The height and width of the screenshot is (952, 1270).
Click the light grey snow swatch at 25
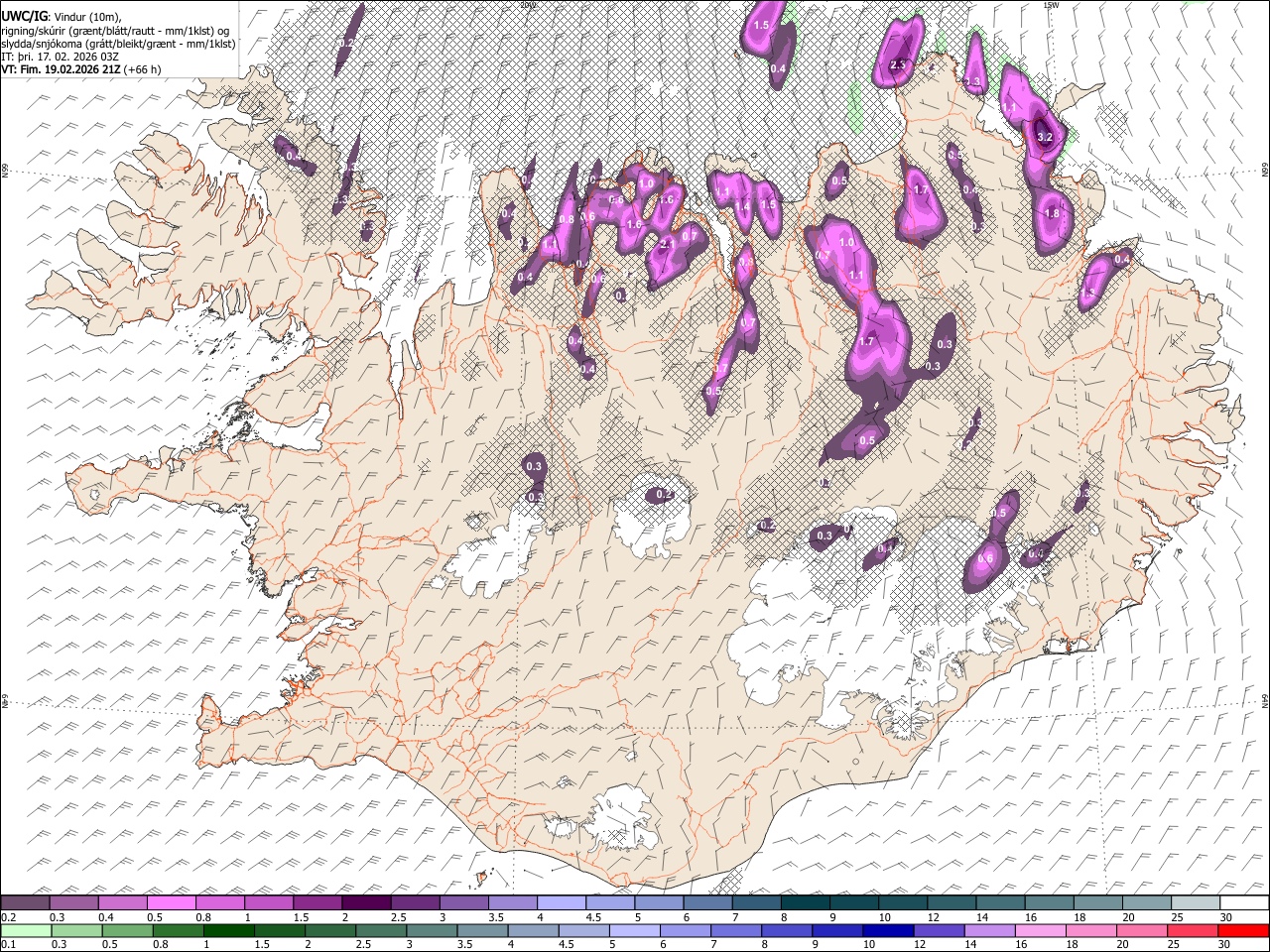[1196, 903]
